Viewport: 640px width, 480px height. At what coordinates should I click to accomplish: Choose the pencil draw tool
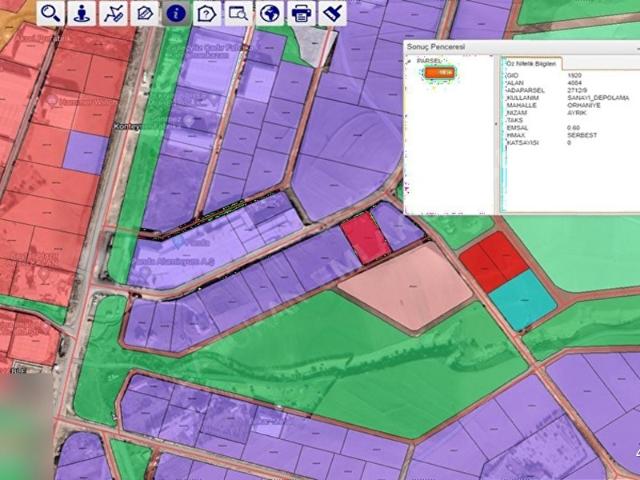[145, 13]
